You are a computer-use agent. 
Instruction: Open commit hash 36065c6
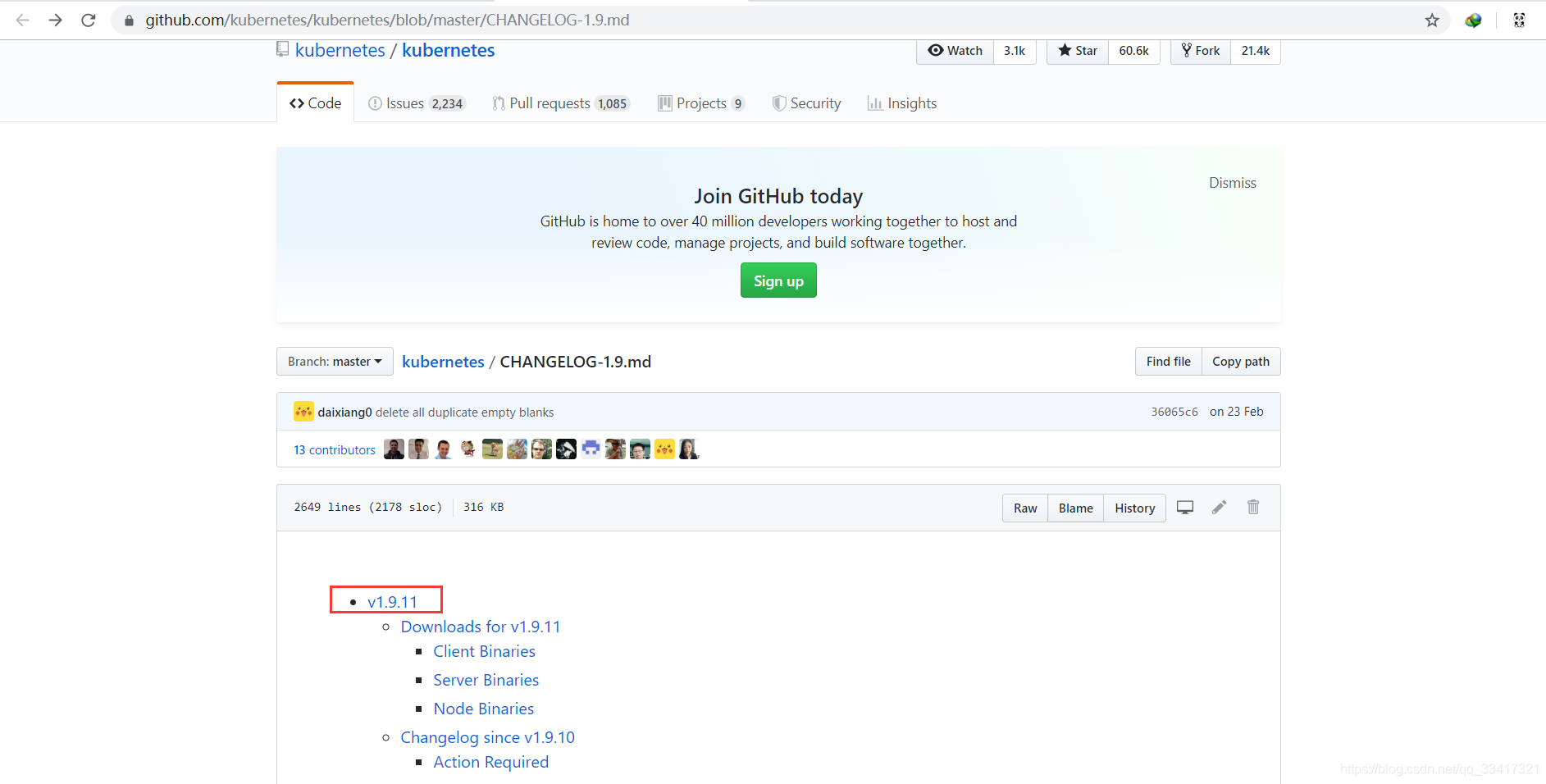coord(1174,412)
